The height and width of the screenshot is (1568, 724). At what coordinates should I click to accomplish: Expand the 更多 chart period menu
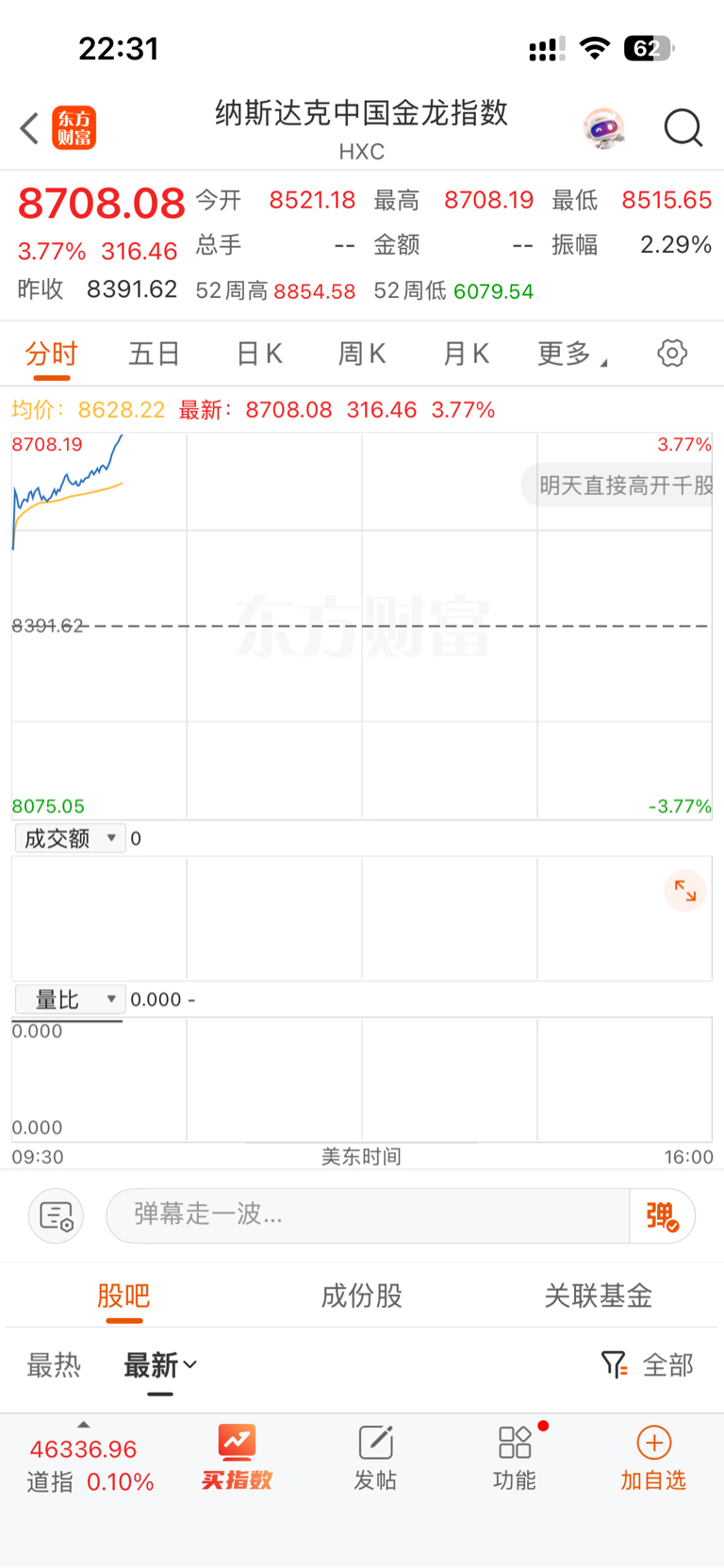(x=572, y=354)
